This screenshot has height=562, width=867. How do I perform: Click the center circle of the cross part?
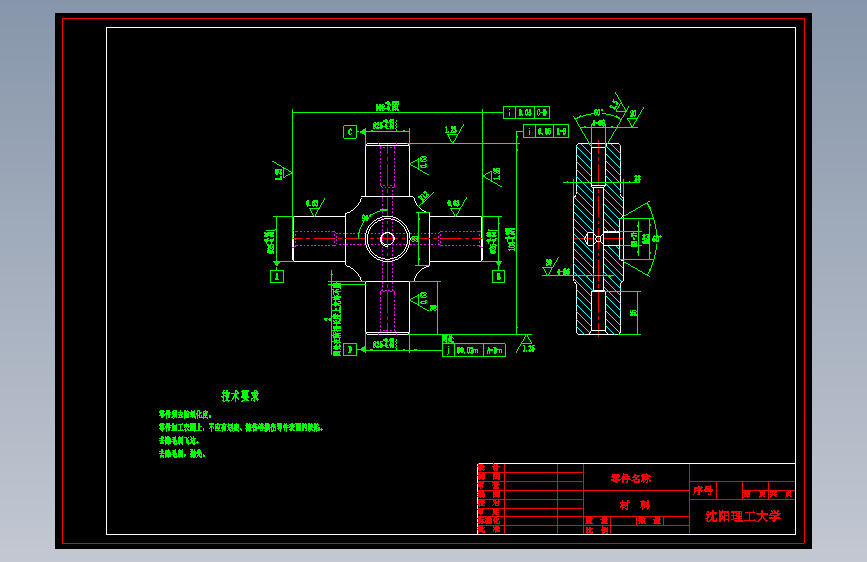[x=387, y=239]
